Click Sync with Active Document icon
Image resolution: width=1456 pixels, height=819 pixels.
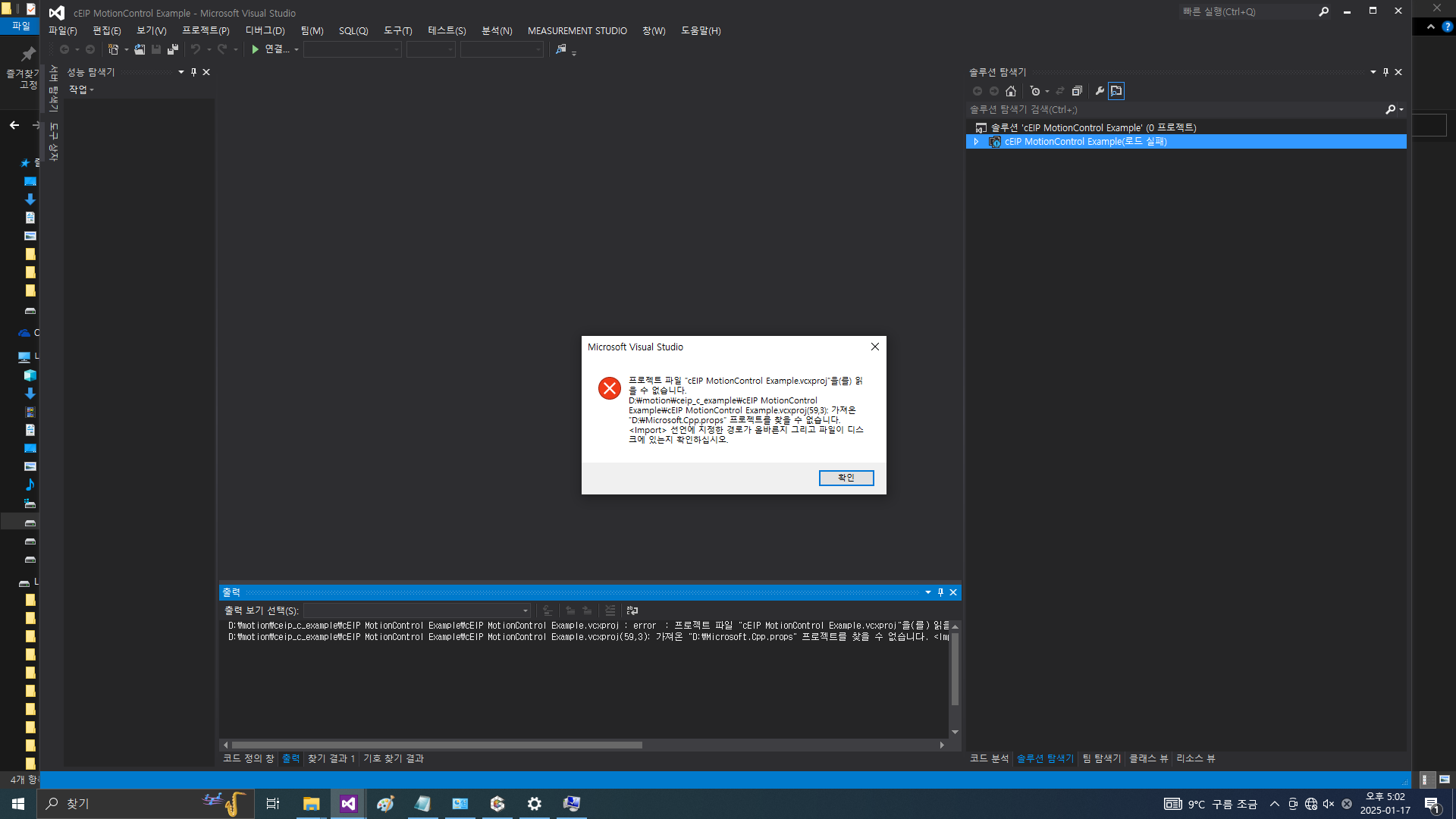tap(1060, 91)
